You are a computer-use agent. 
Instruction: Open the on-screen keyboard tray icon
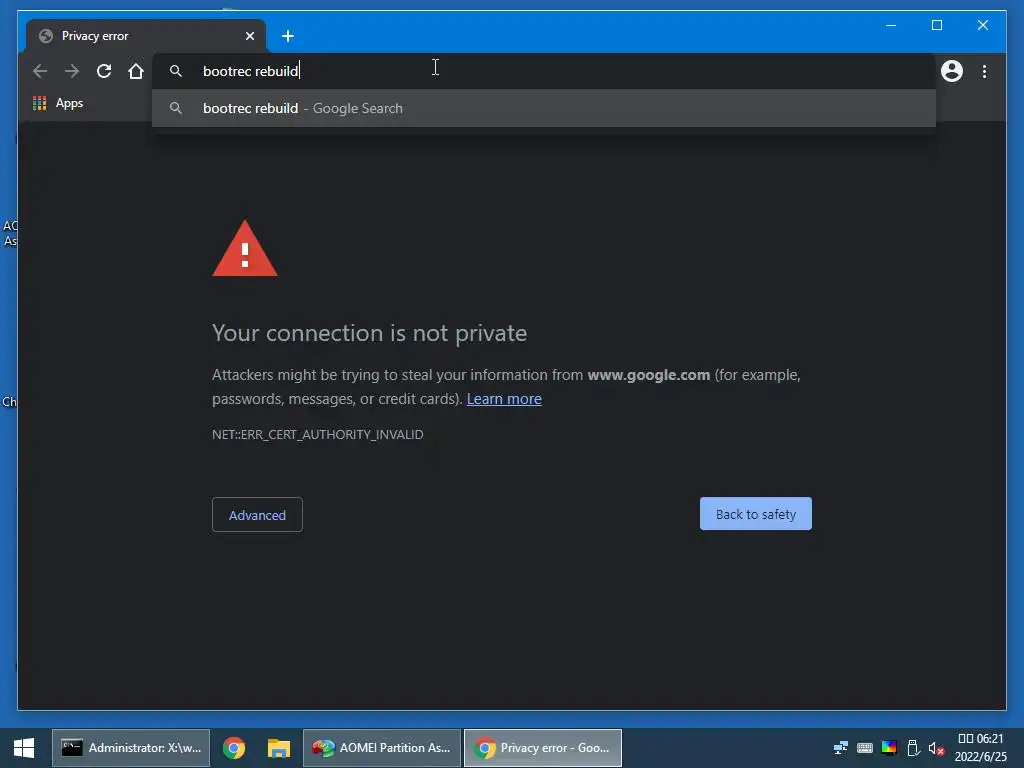[x=865, y=748]
